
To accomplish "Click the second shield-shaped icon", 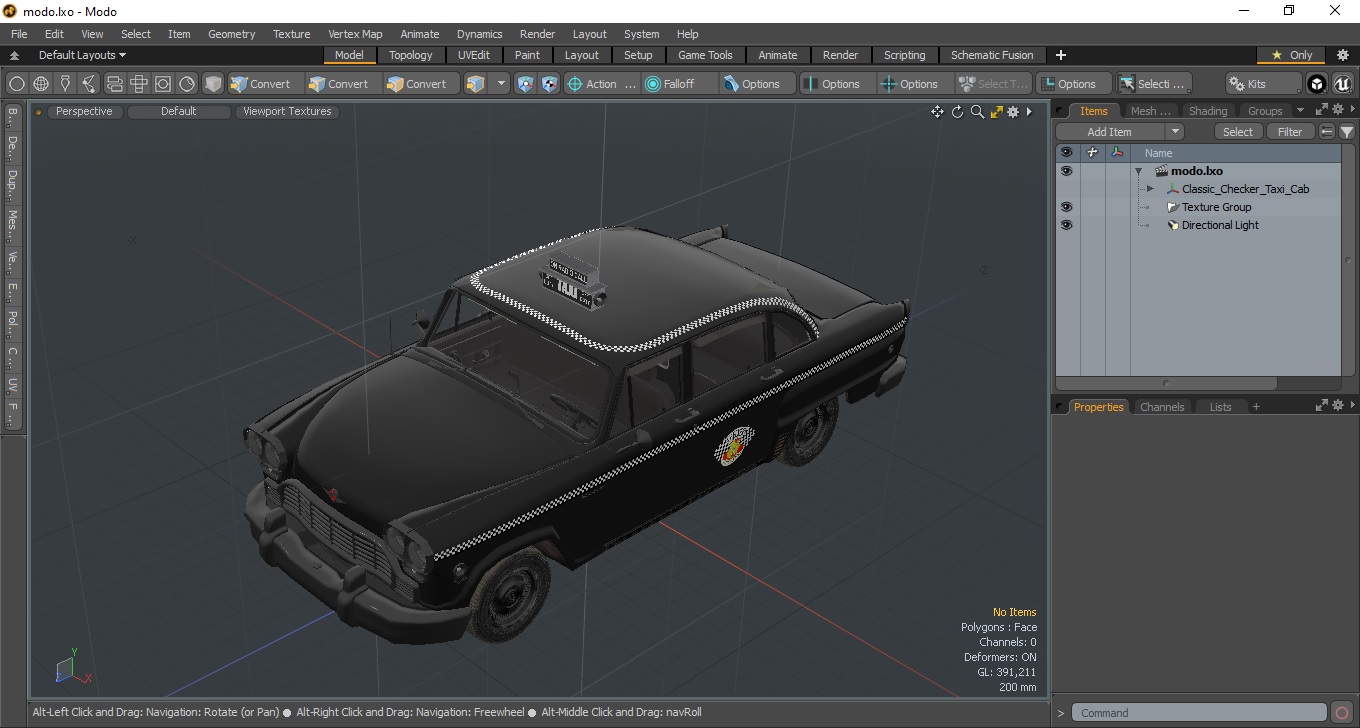I will point(549,84).
